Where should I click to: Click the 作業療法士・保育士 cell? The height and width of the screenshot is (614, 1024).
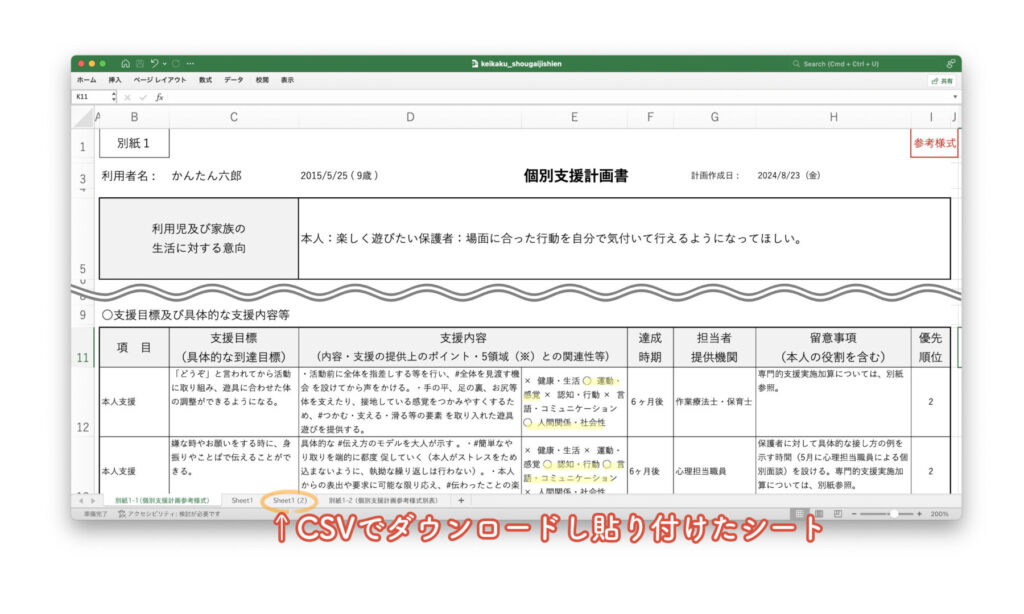[714, 402]
